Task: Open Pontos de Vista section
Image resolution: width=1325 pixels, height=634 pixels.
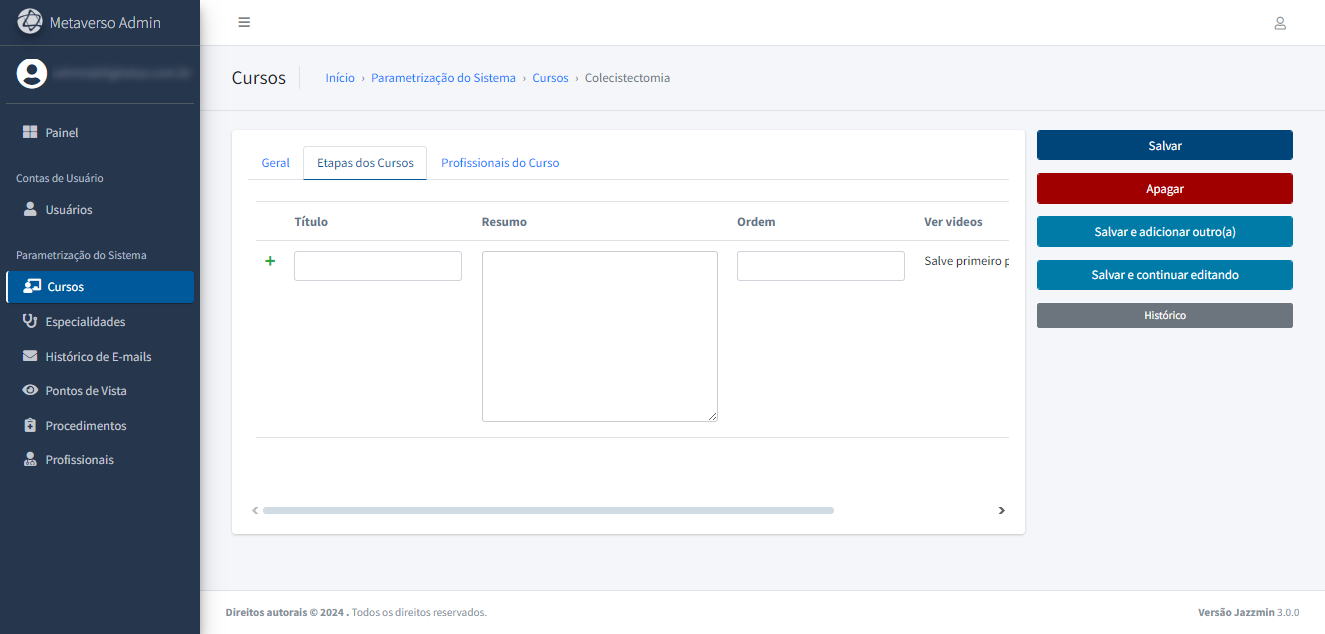Action: (x=85, y=391)
